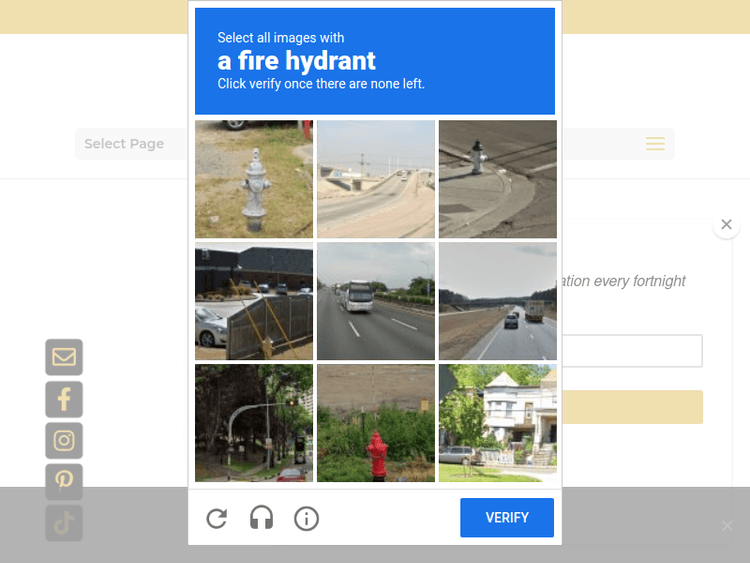Open the Select Page menu

click(124, 144)
